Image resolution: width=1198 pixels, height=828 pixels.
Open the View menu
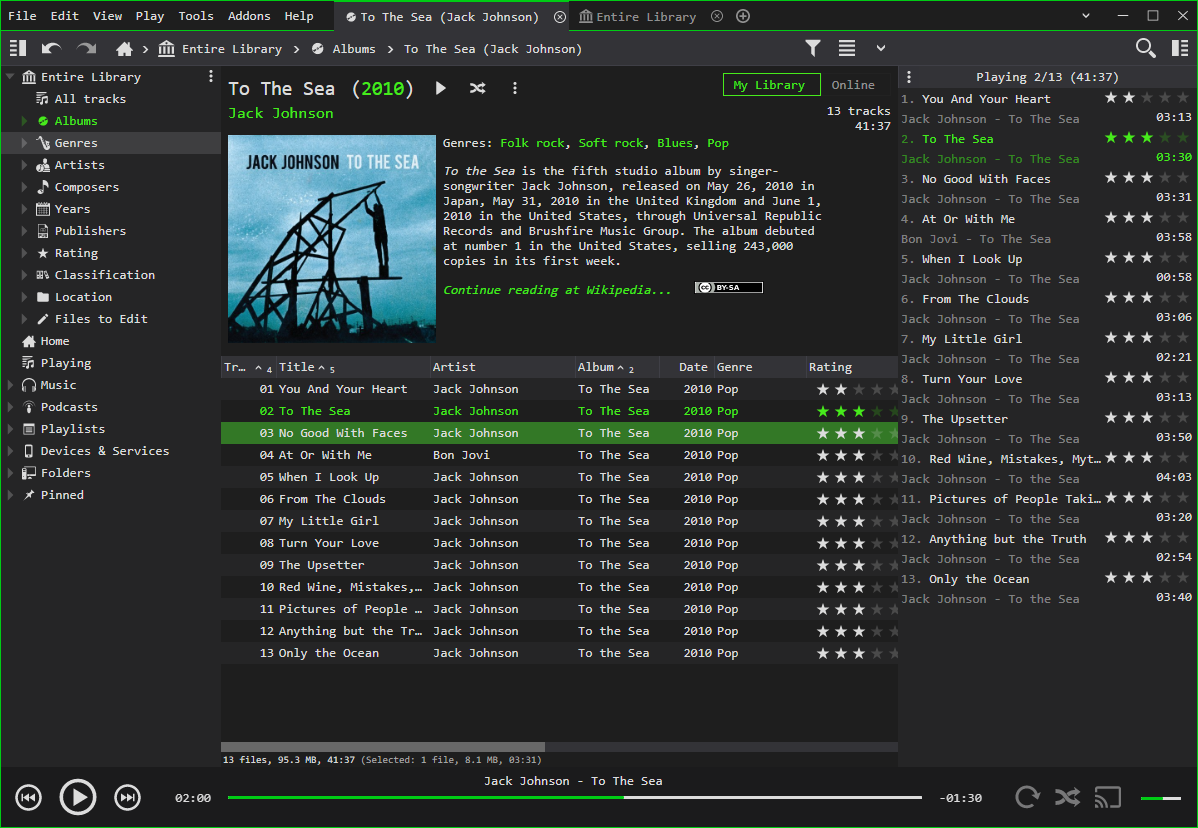click(107, 15)
